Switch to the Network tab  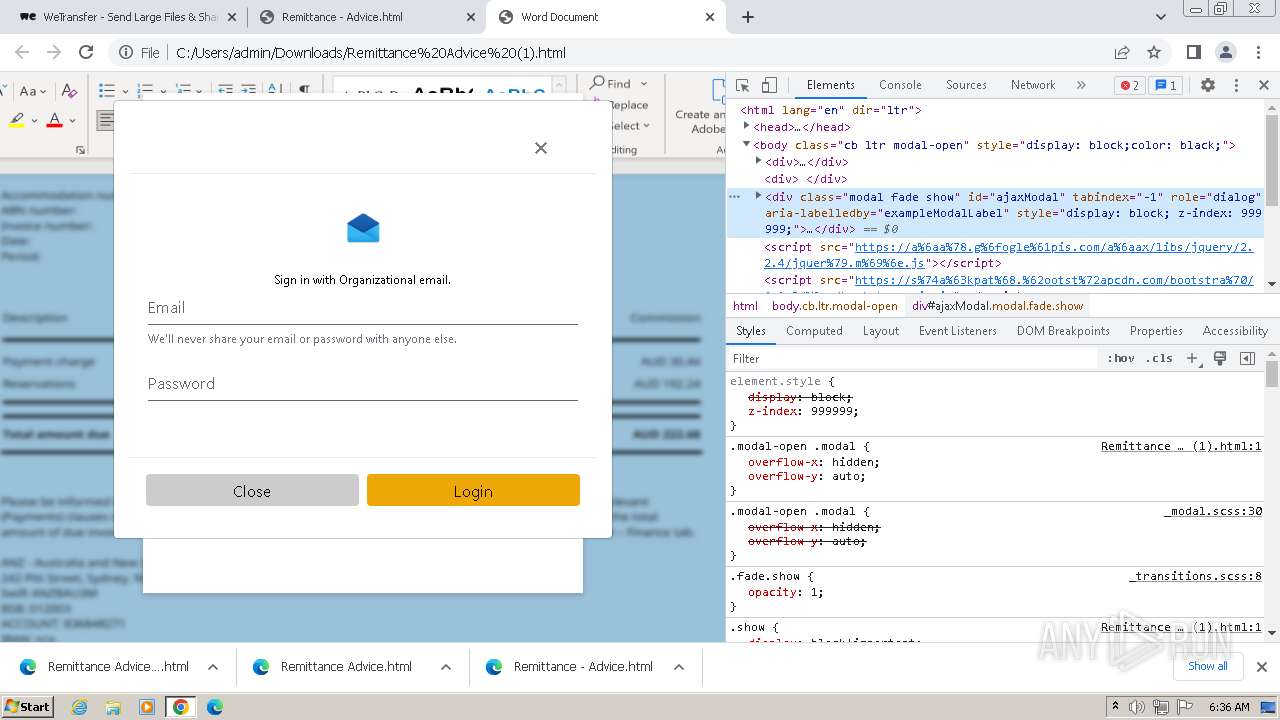point(1033,85)
